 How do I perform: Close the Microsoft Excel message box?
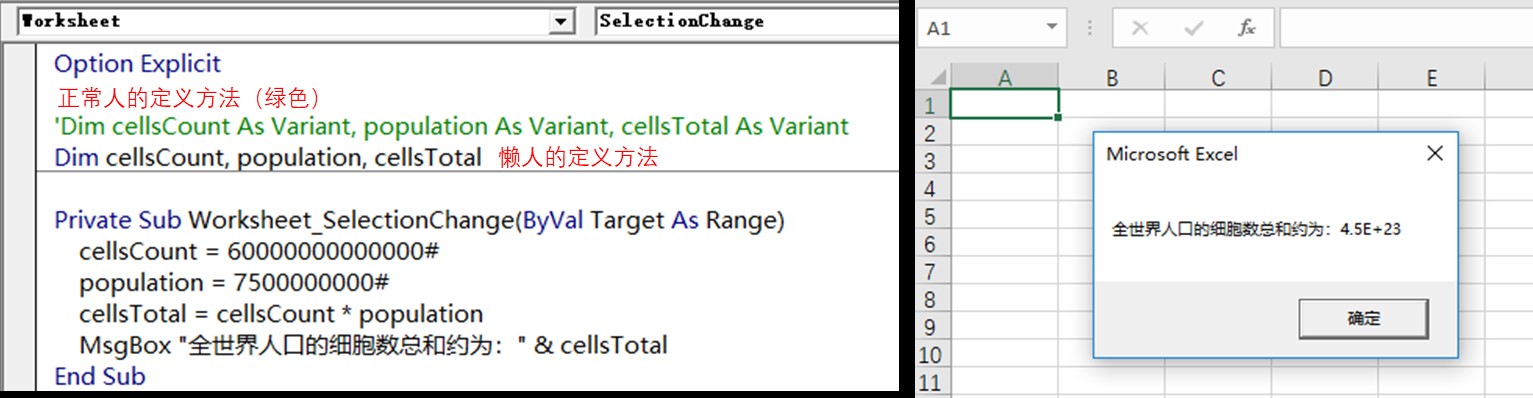[x=1435, y=153]
